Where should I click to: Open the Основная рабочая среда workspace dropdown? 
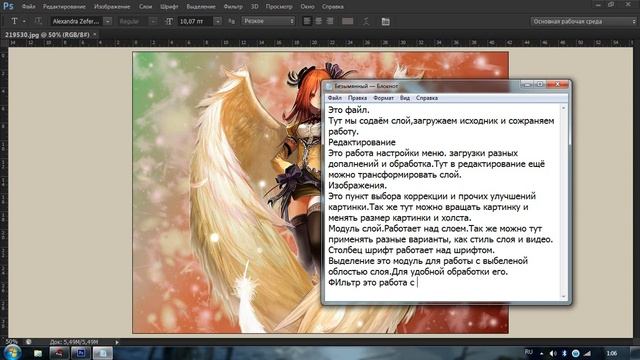pyautogui.click(x=583, y=21)
